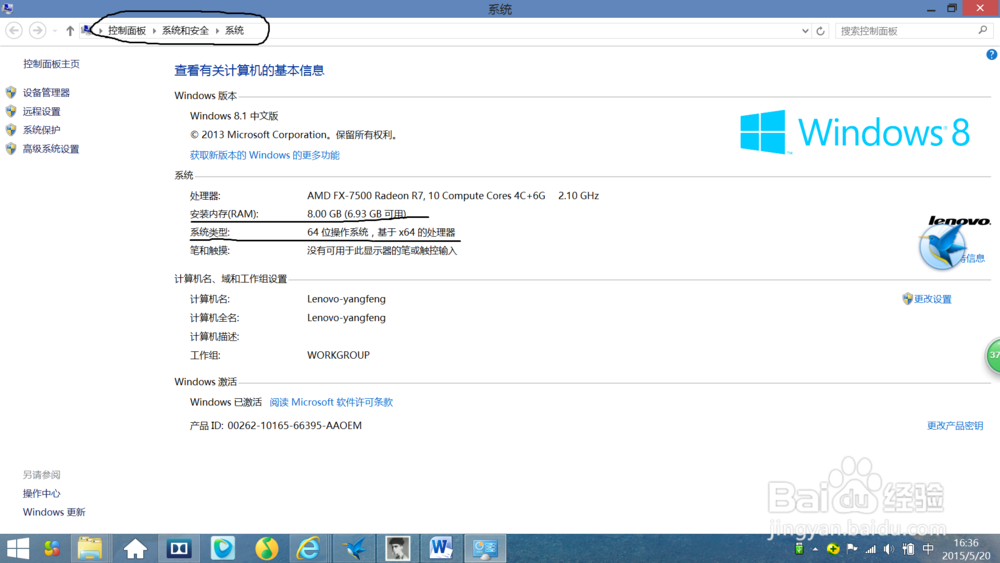Switch the 中 input method indicator
This screenshot has width=1000, height=563.
(928, 549)
